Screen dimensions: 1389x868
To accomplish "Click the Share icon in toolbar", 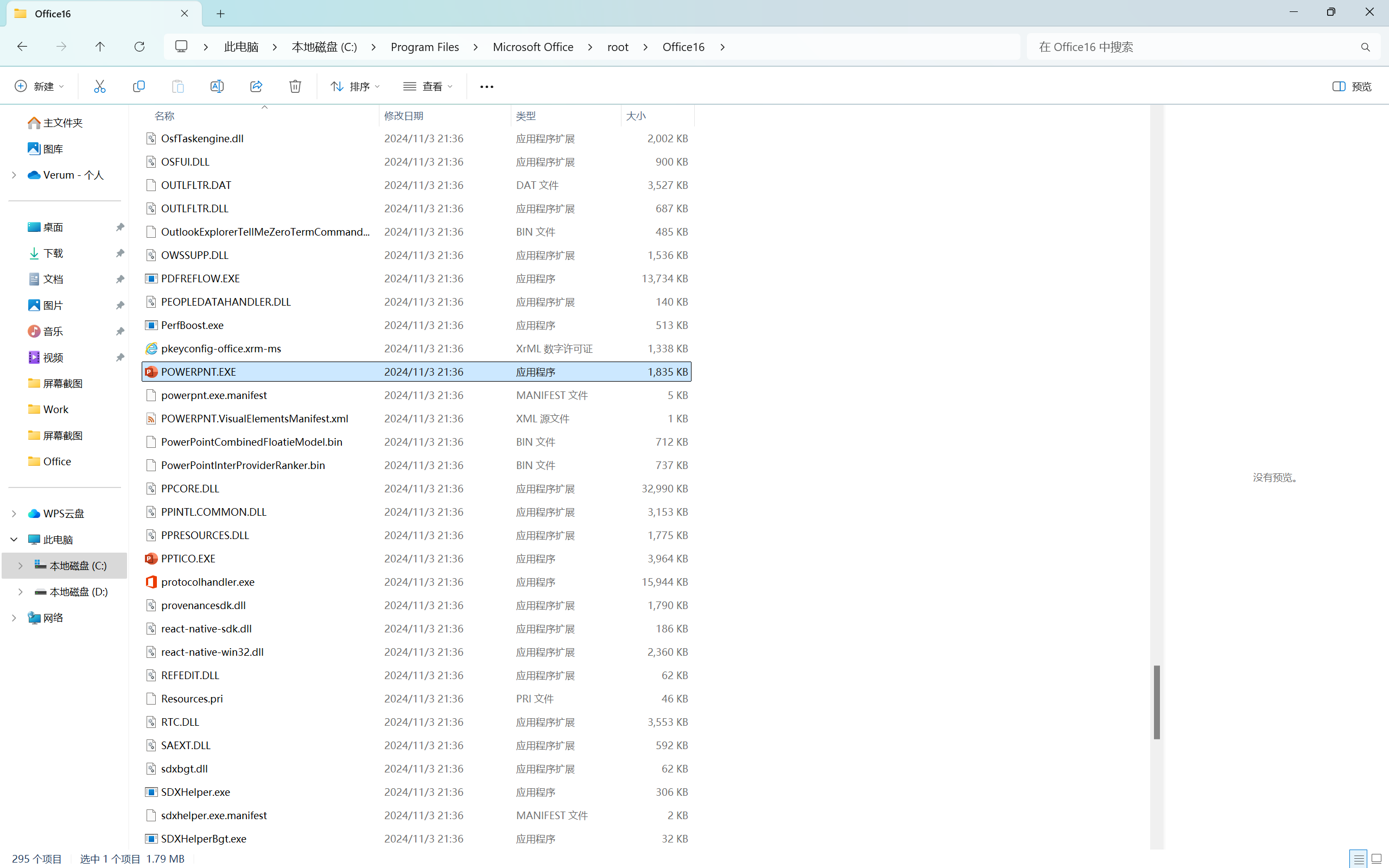I will point(256,86).
